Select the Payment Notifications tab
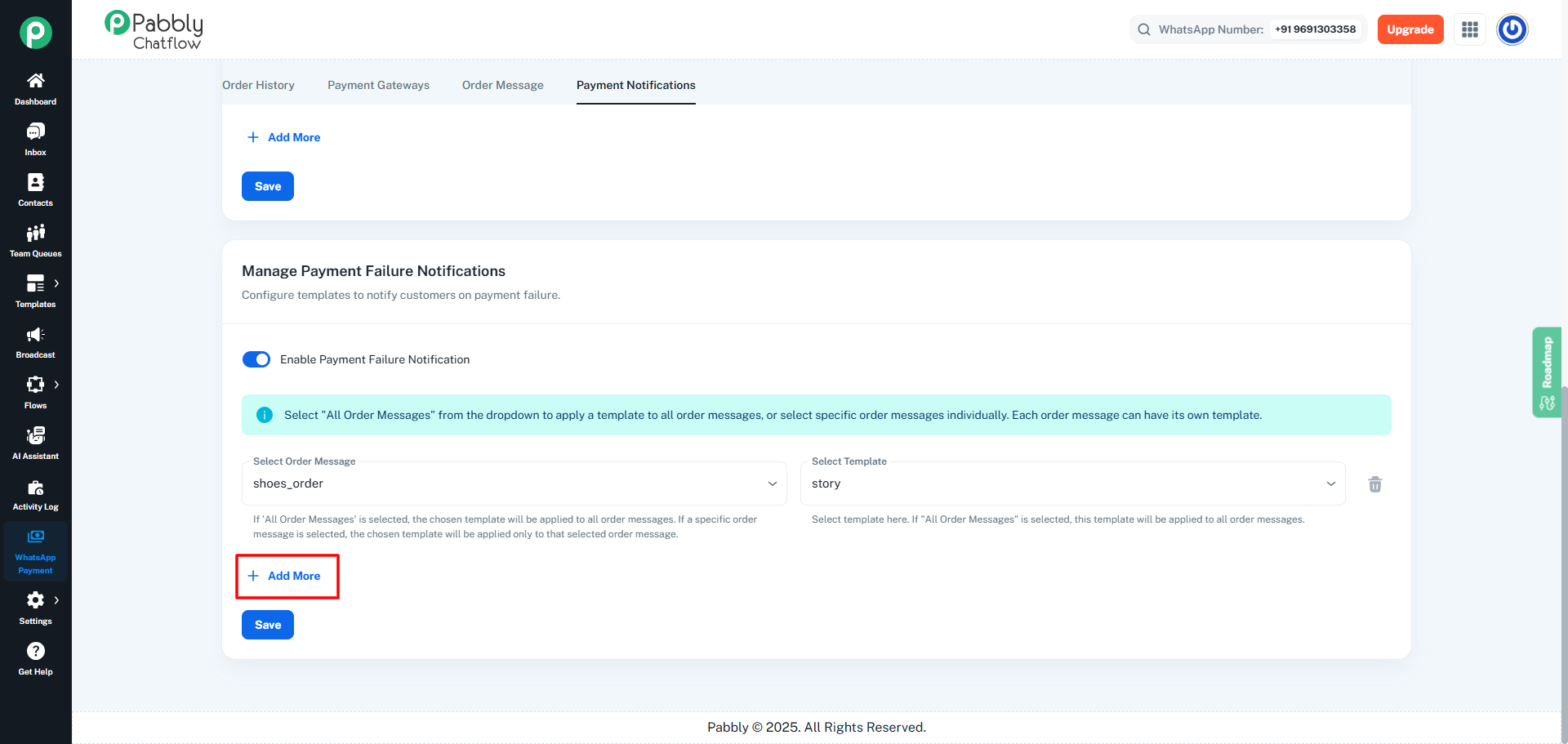 (x=636, y=85)
